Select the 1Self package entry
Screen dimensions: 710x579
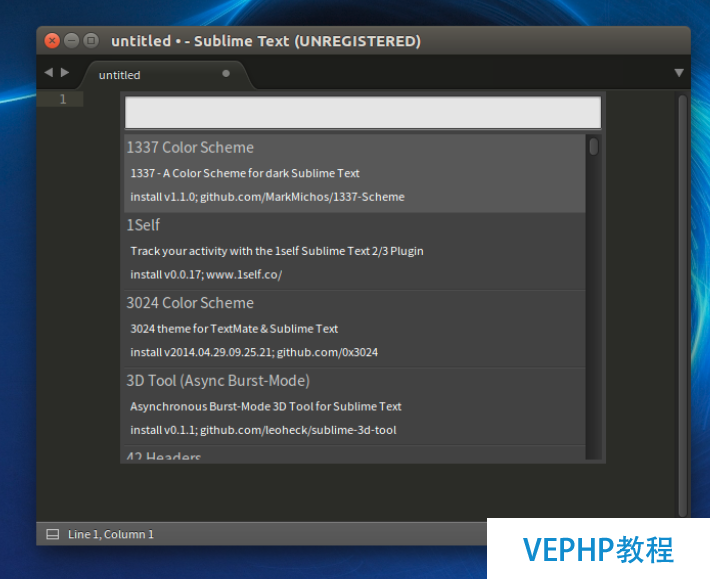click(x=355, y=251)
